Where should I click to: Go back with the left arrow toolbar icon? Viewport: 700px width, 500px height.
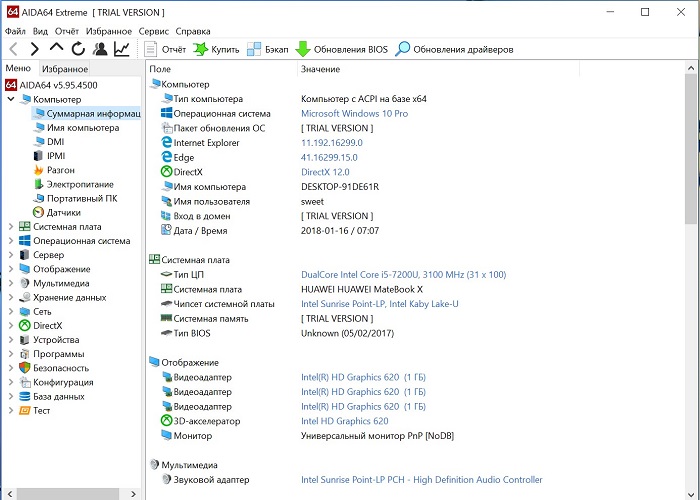pos(13,49)
